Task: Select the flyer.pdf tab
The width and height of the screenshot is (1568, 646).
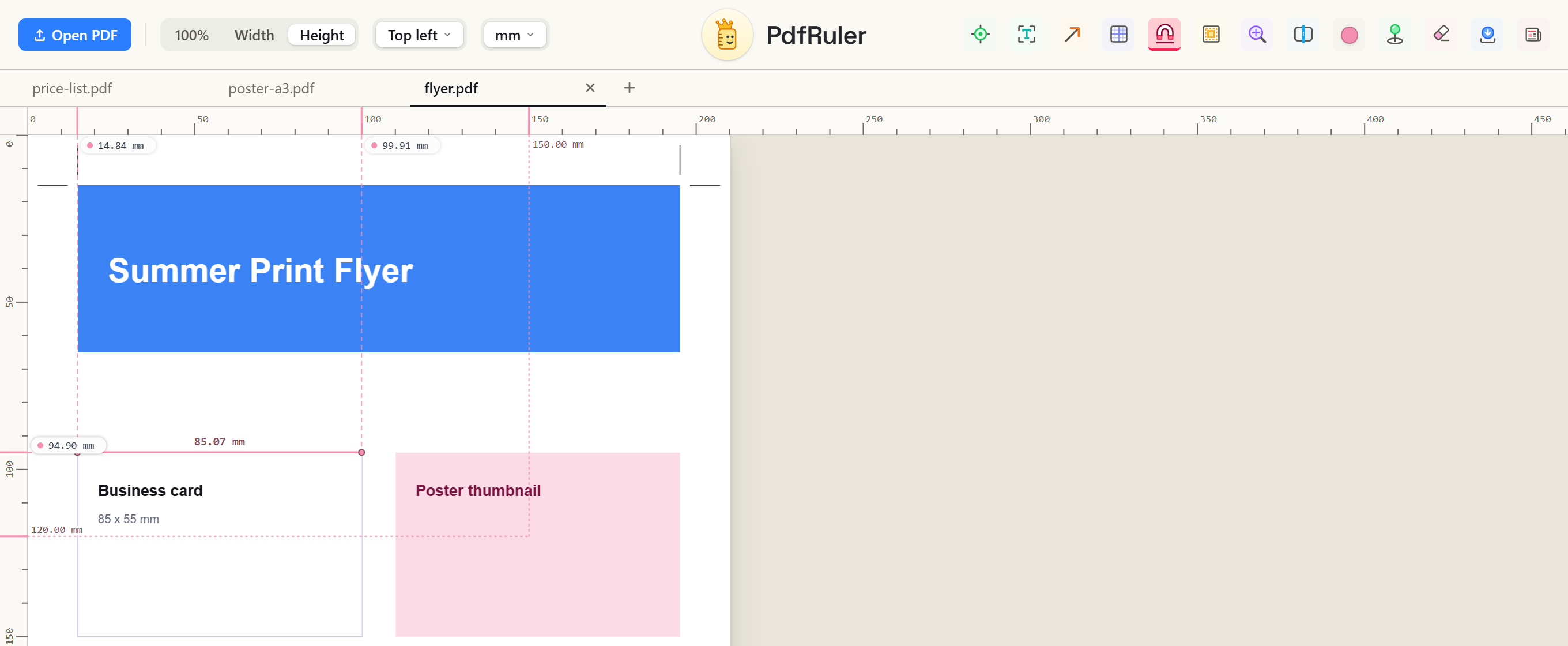Action: pos(450,89)
